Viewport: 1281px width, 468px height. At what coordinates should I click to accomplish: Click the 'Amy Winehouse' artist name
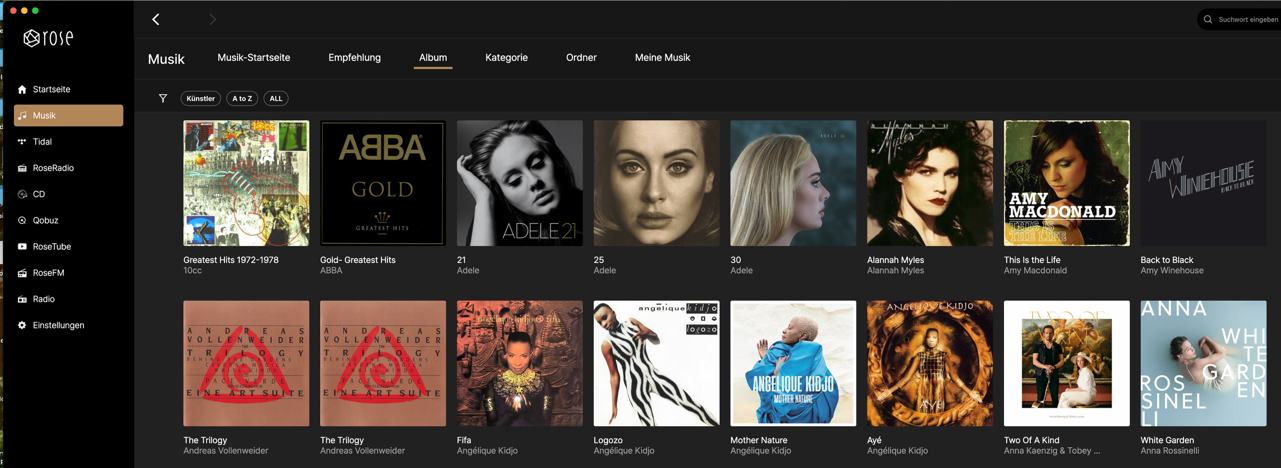(x=1172, y=271)
